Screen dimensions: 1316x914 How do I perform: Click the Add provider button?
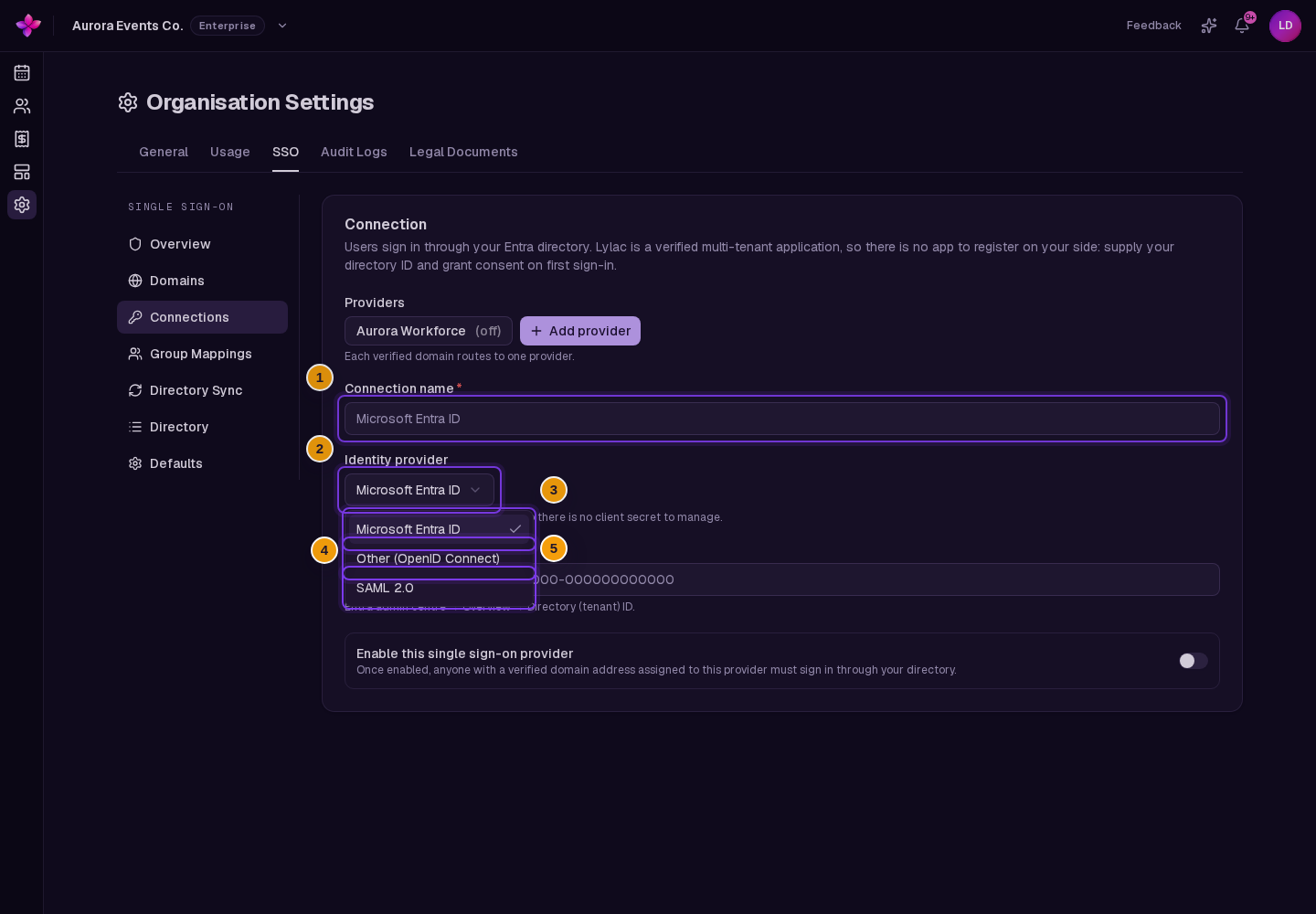[580, 331]
